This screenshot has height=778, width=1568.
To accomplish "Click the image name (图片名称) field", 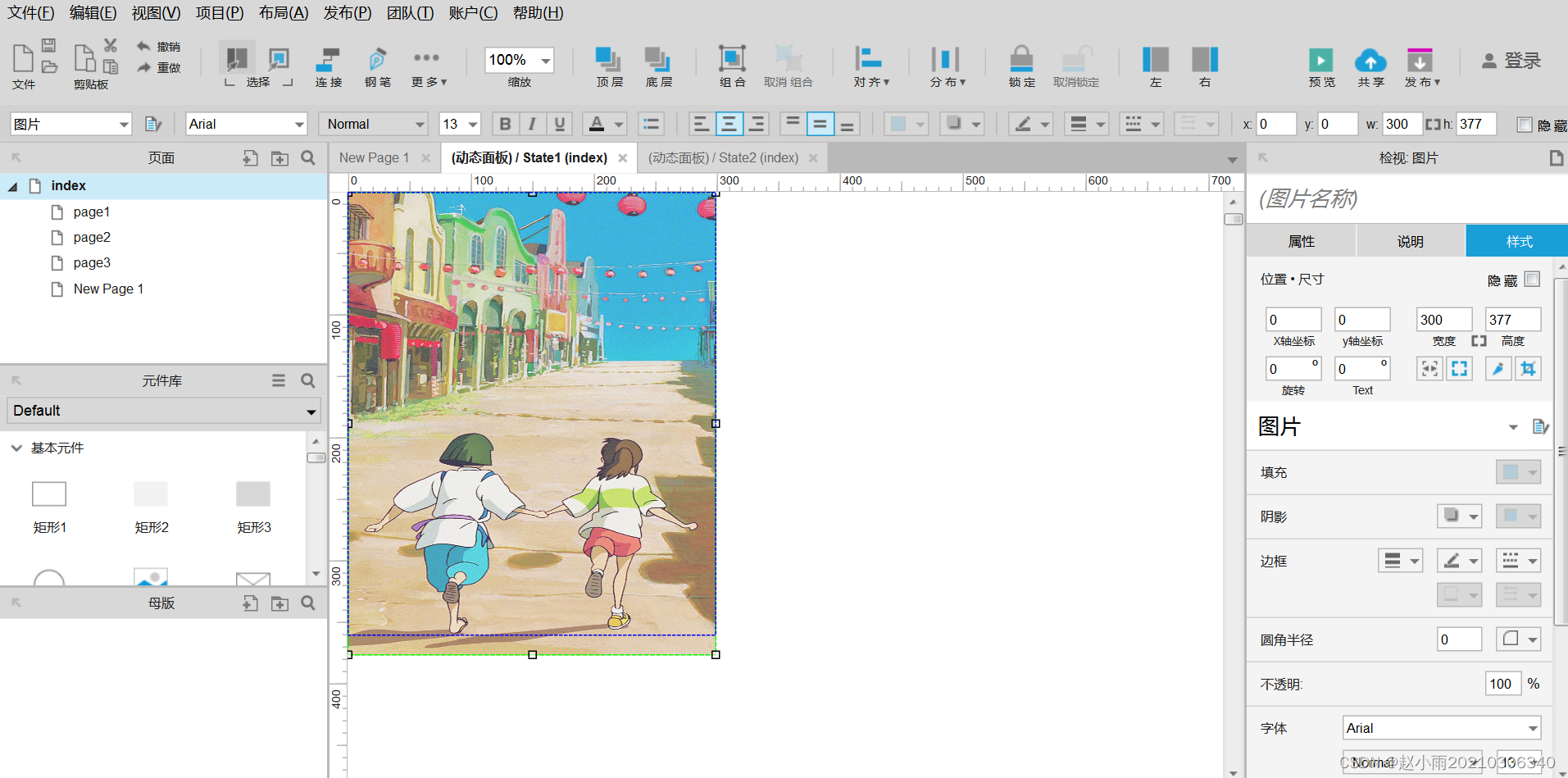I will (x=1407, y=198).
